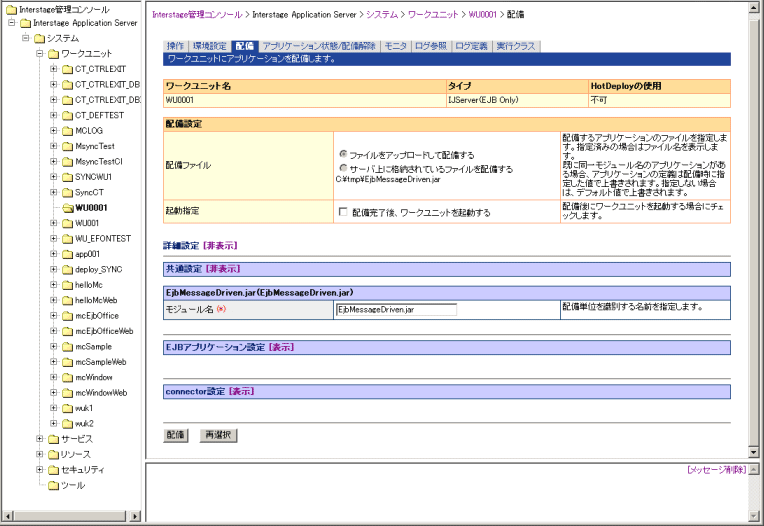Expand the サービス tree node
This screenshot has height=526, width=764.
coord(40,439)
